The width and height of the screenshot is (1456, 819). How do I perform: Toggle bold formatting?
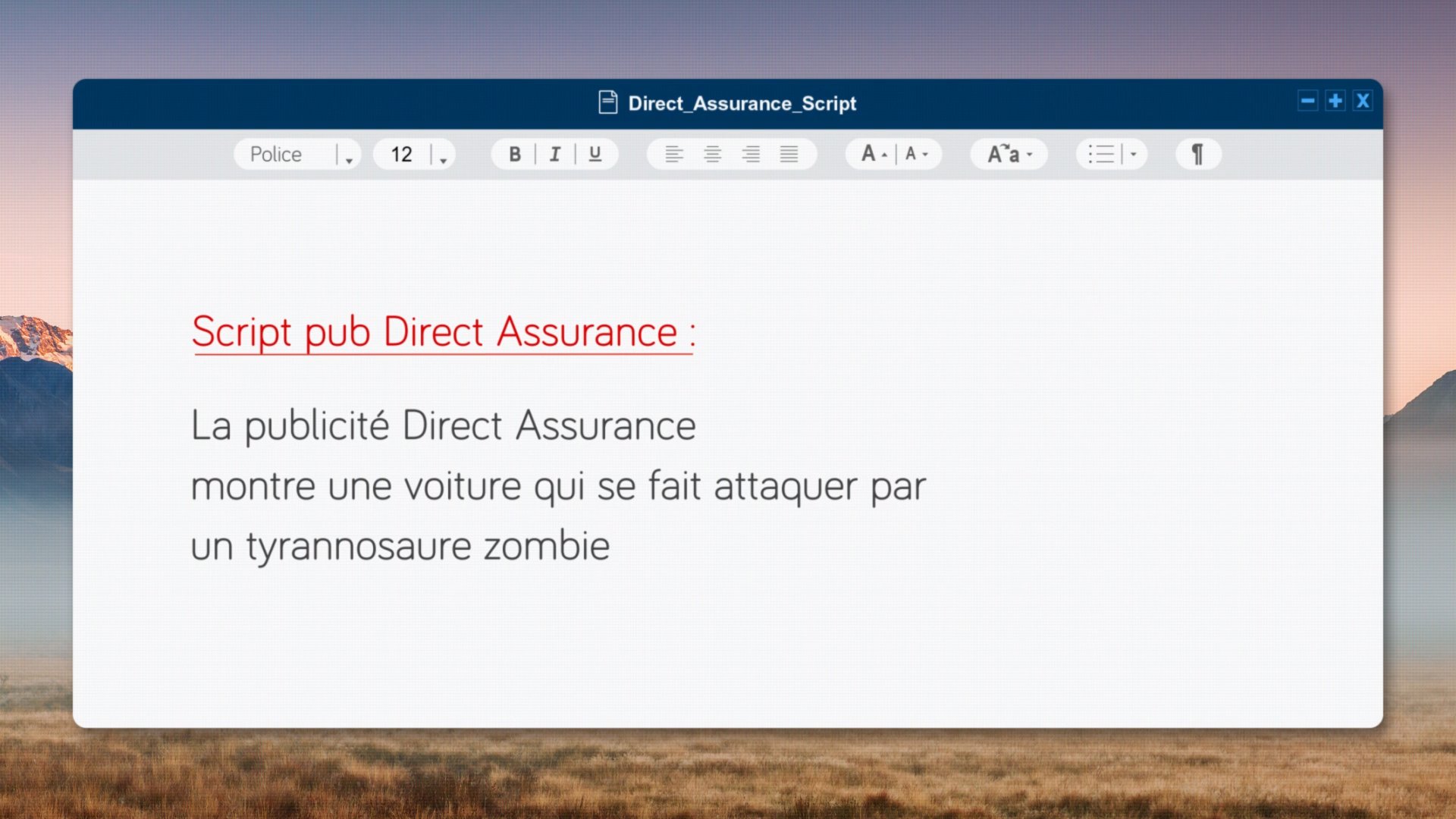(515, 155)
